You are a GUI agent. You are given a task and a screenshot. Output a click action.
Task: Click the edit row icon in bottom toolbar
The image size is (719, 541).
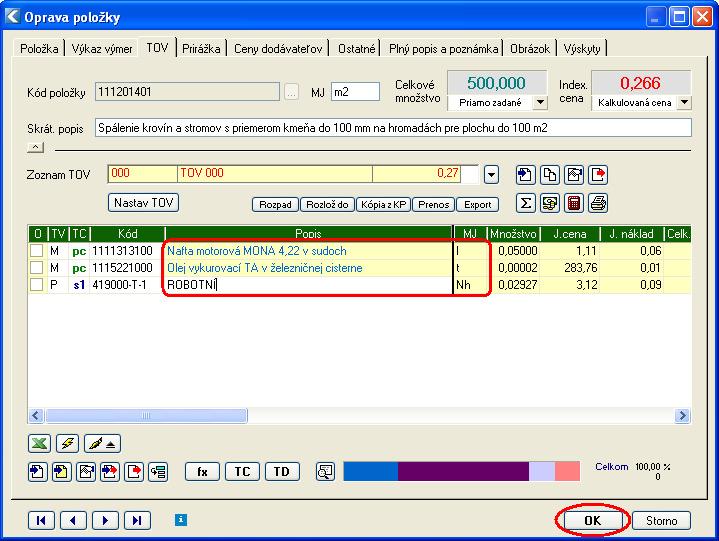pyautogui.click(x=86, y=471)
